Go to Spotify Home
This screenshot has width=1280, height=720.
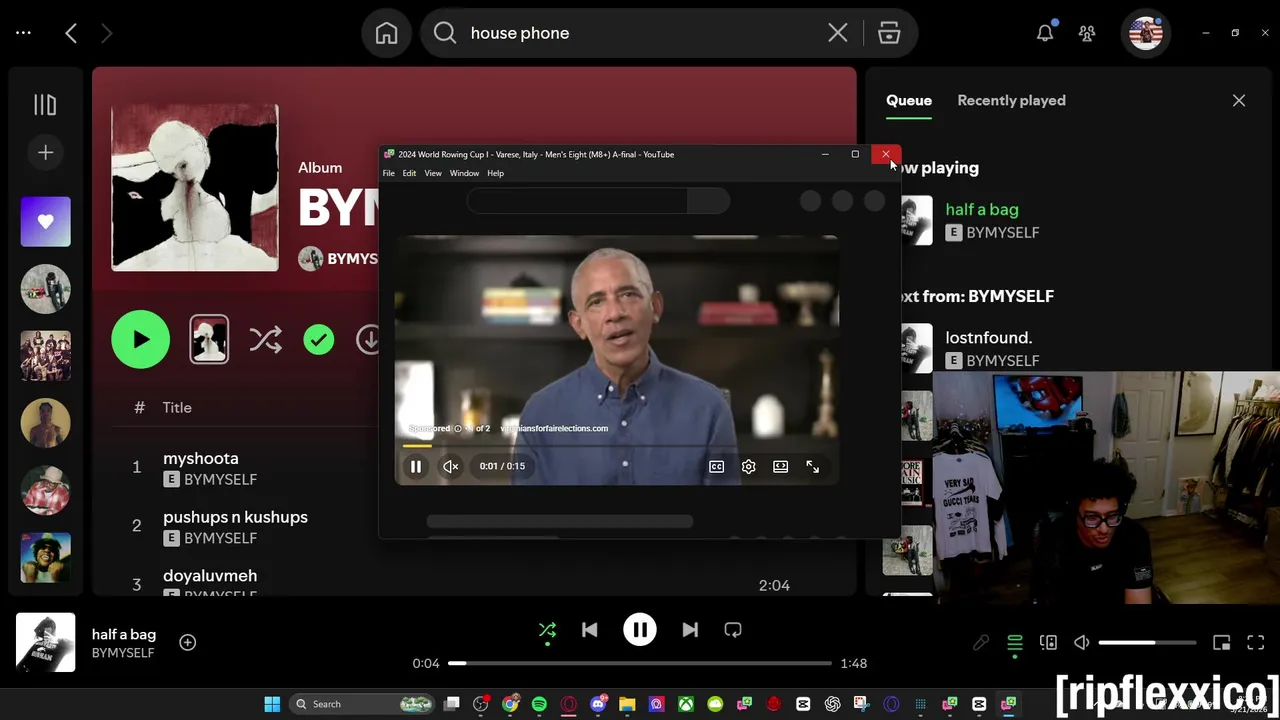(x=386, y=33)
